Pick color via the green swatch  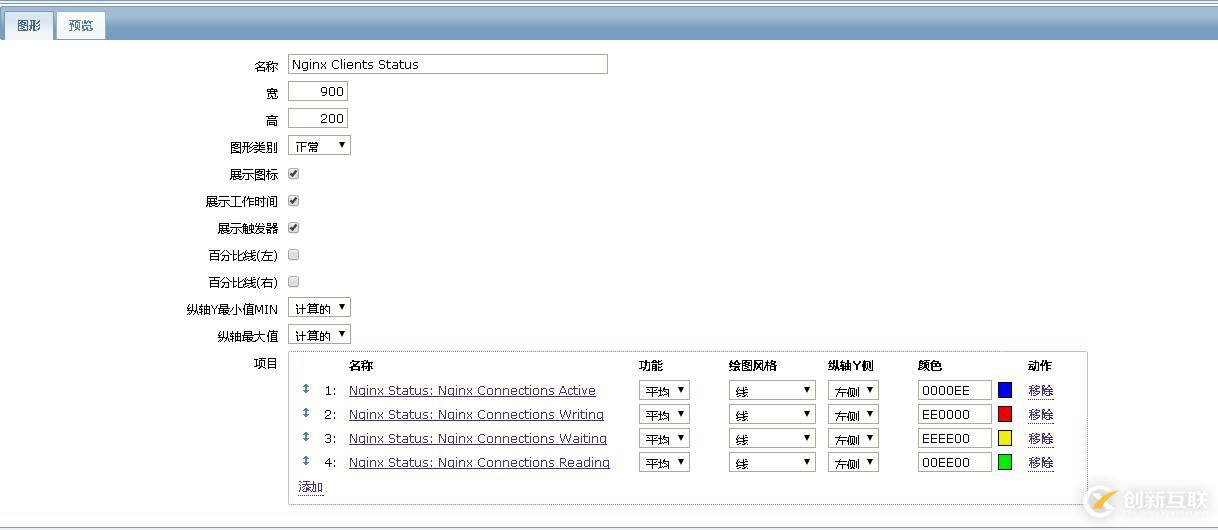[1005, 462]
